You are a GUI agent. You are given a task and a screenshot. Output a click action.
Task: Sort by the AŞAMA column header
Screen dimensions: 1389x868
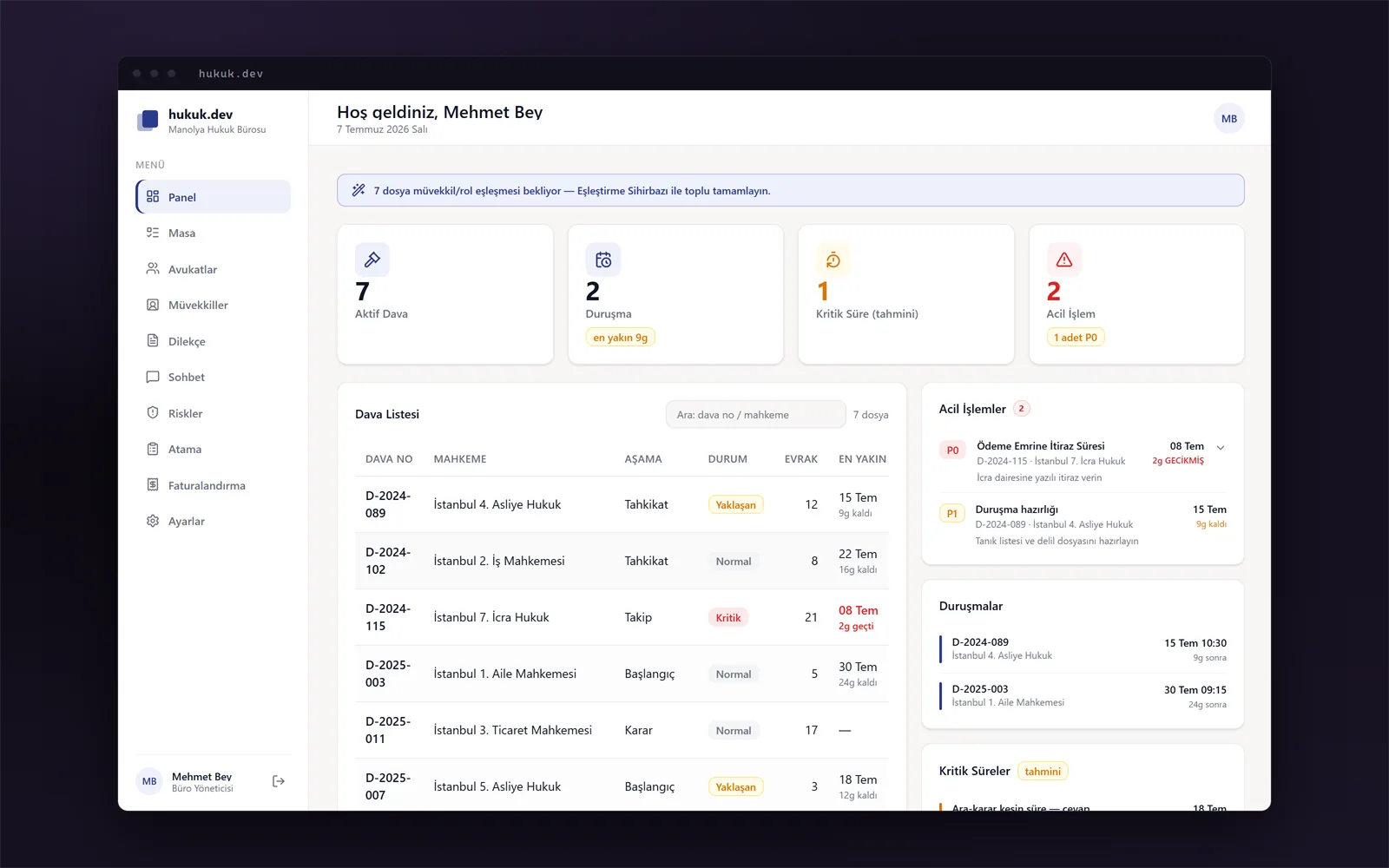tap(643, 459)
